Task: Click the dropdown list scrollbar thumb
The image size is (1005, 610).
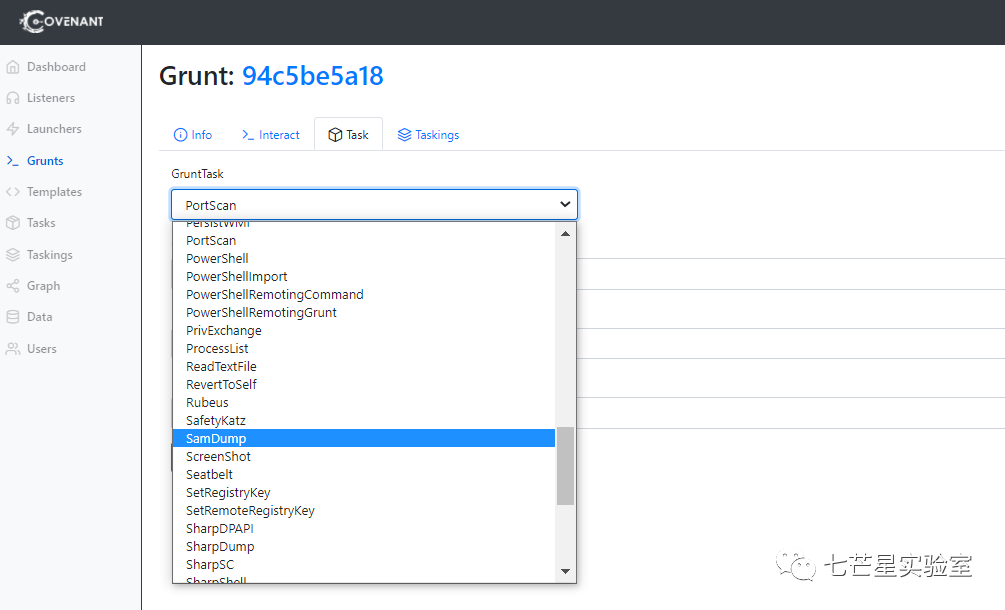Action: tap(565, 466)
